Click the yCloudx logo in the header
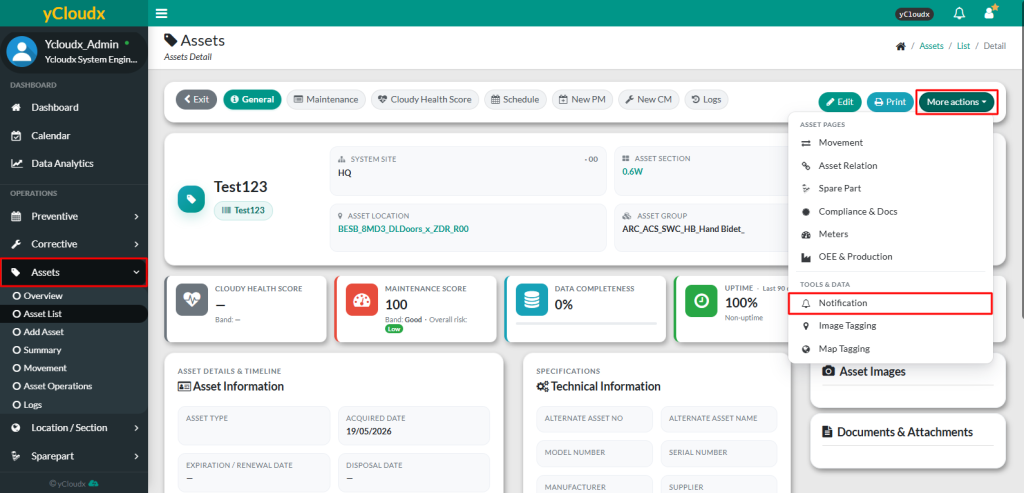Image resolution: width=1024 pixels, height=493 pixels. (74, 14)
